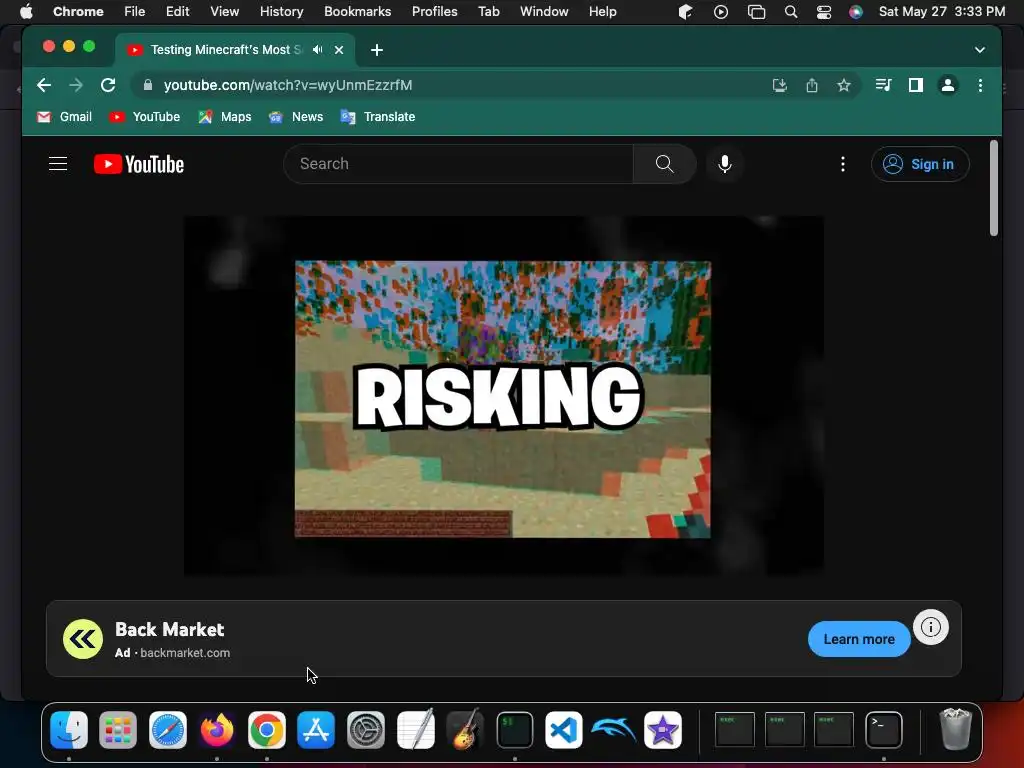Open the History menu
The height and width of the screenshot is (768, 1024).
[281, 12]
